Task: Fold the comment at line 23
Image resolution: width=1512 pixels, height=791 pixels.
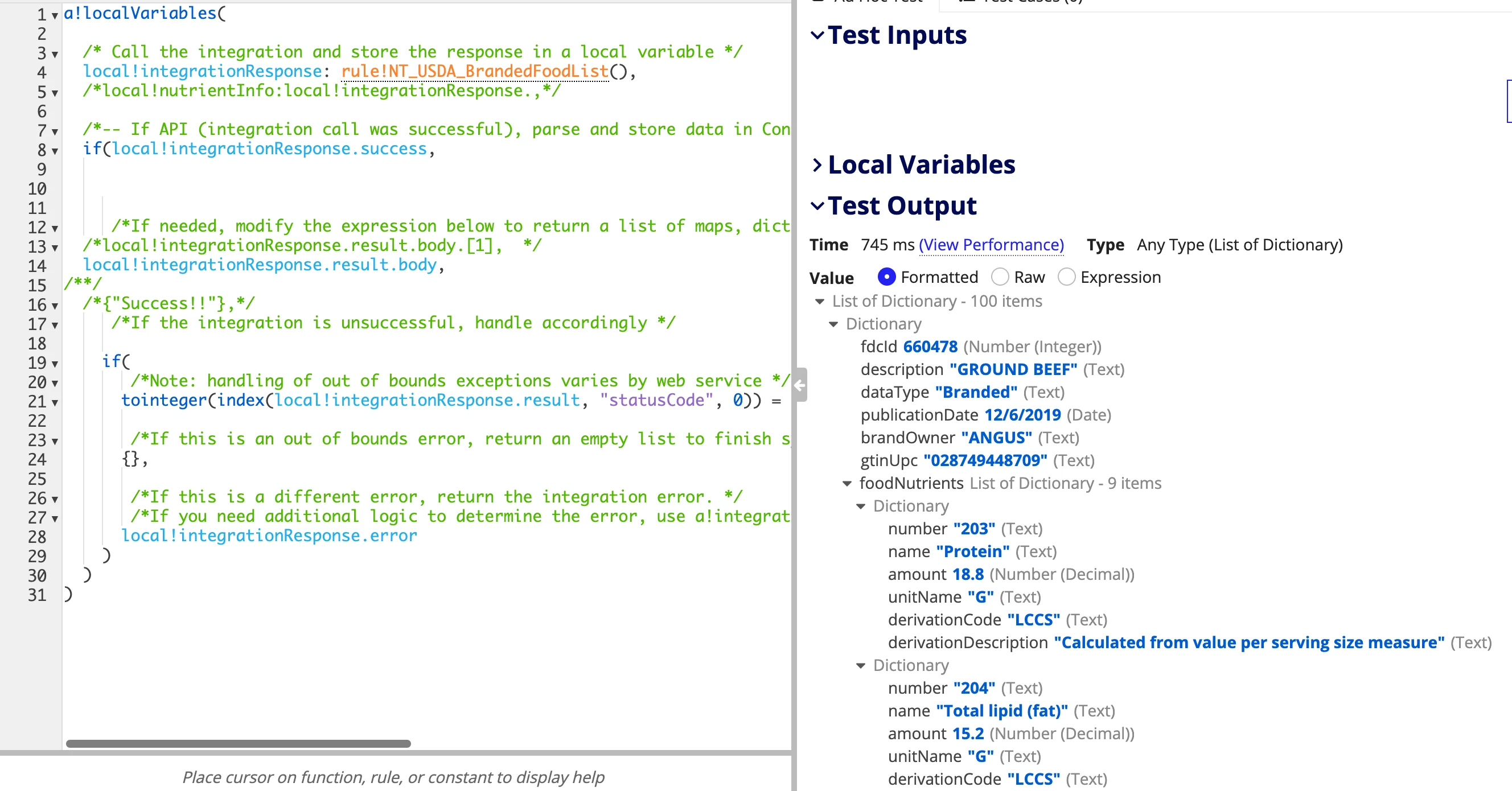Action: tap(55, 441)
